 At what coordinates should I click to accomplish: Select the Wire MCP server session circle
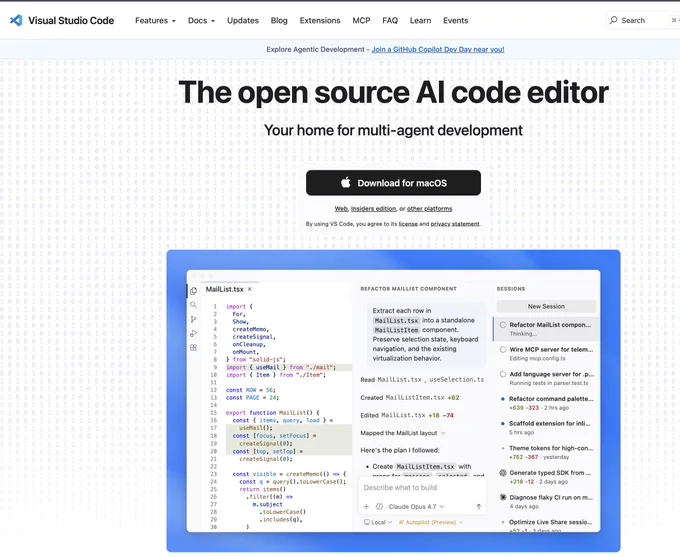point(503,349)
